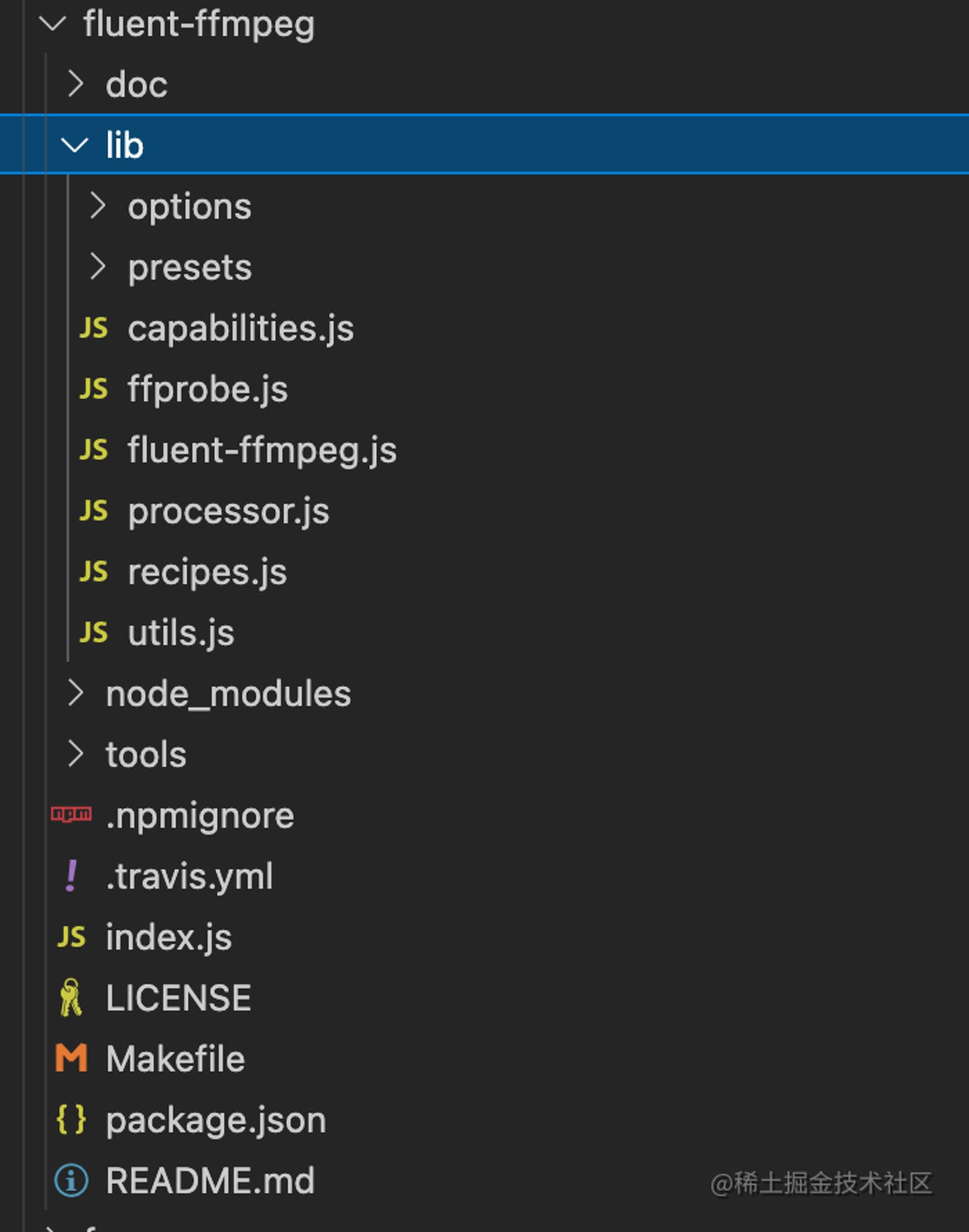Click the key icon beside LICENSE

71,997
